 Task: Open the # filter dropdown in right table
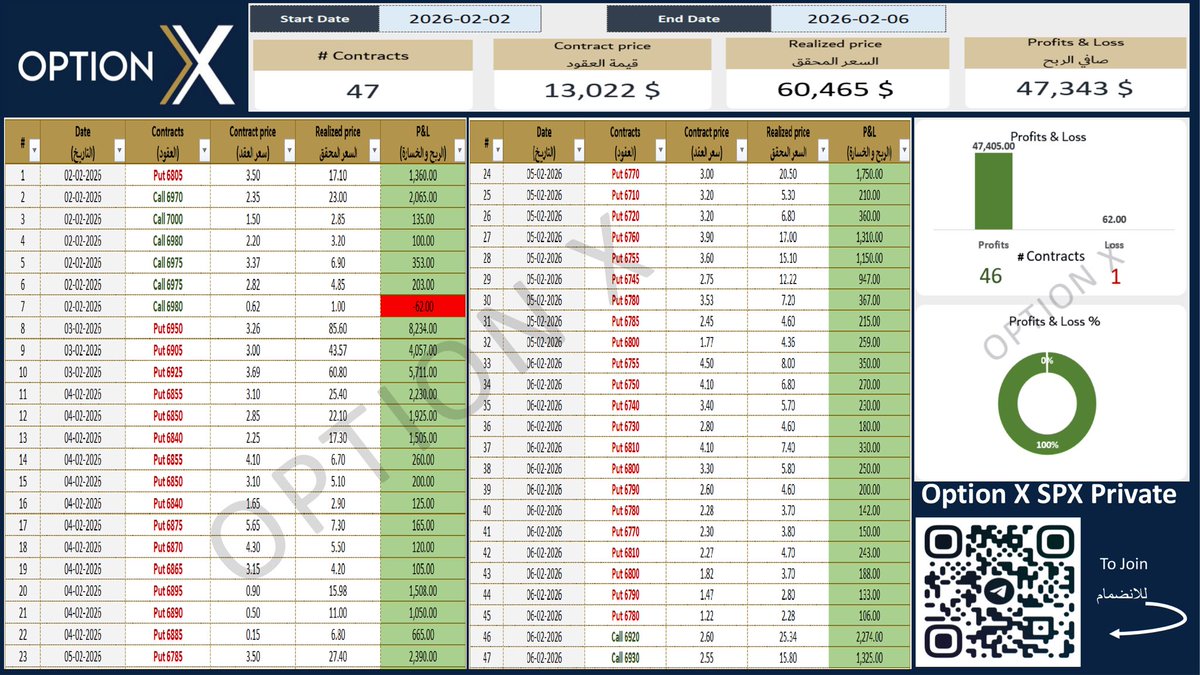click(498, 151)
